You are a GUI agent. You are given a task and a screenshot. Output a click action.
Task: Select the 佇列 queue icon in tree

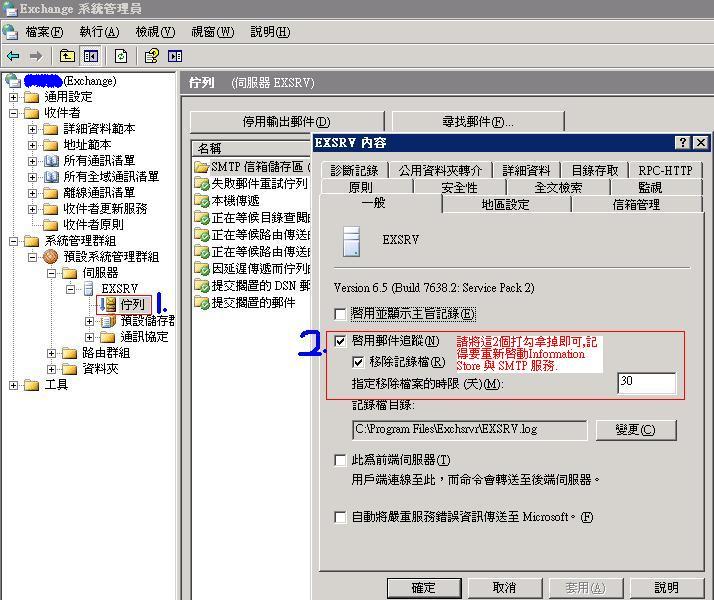pos(109,304)
